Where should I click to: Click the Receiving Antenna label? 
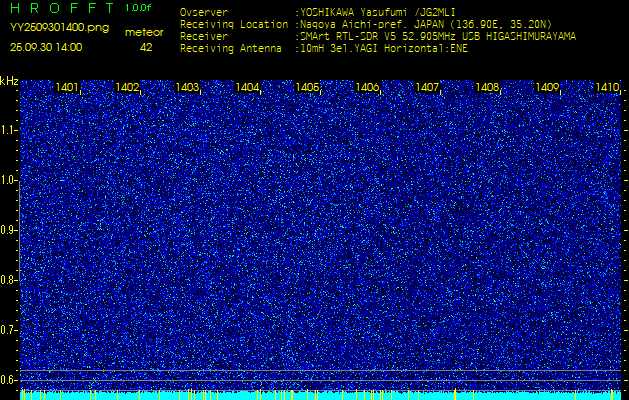click(231, 49)
